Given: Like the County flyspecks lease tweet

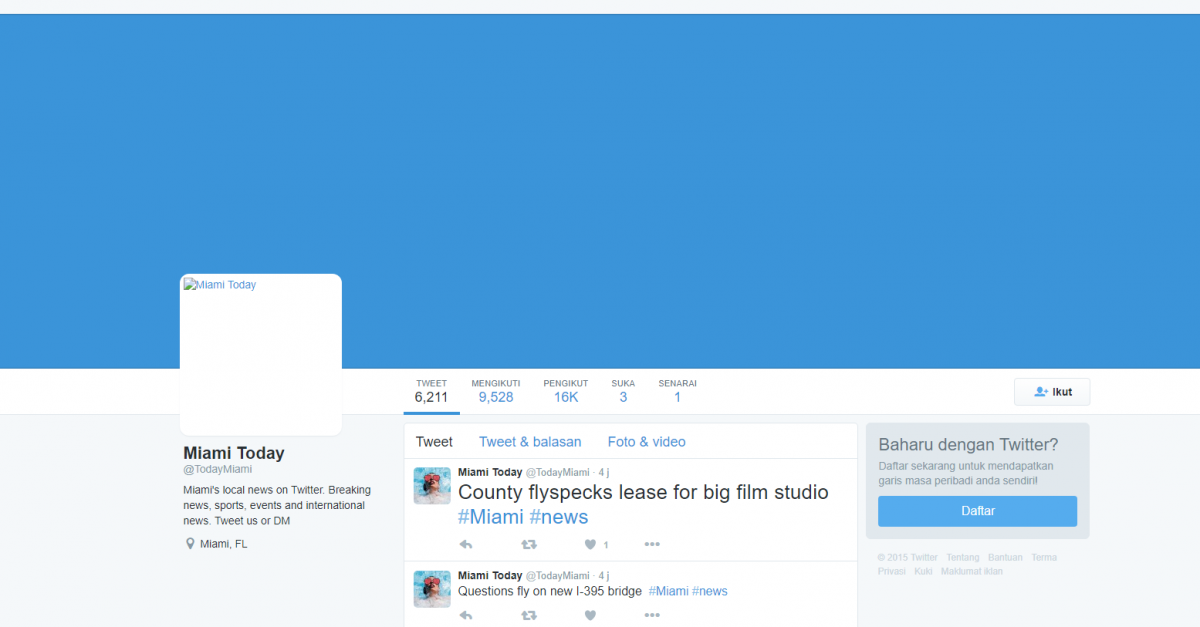Looking at the screenshot, I should pyautogui.click(x=590, y=545).
